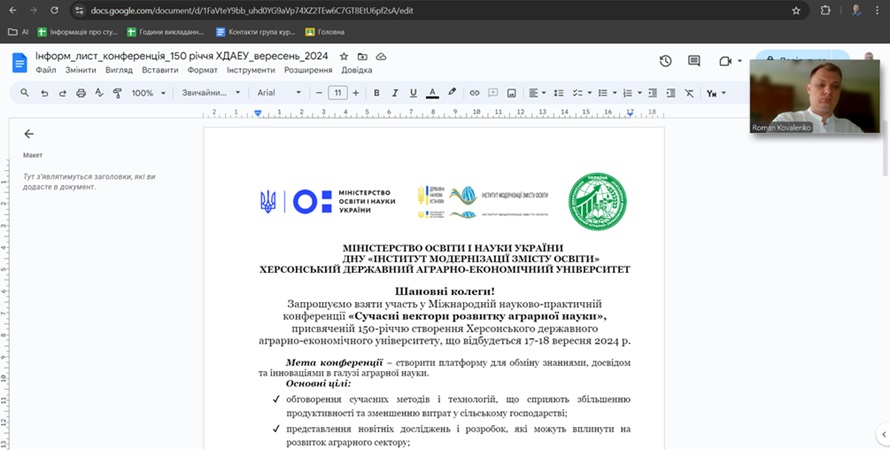Open the Змінити menu

point(81,70)
